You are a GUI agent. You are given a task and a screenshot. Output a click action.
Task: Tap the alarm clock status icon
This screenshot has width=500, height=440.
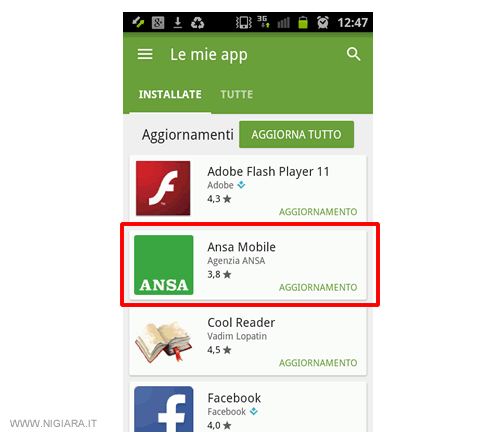click(x=322, y=22)
